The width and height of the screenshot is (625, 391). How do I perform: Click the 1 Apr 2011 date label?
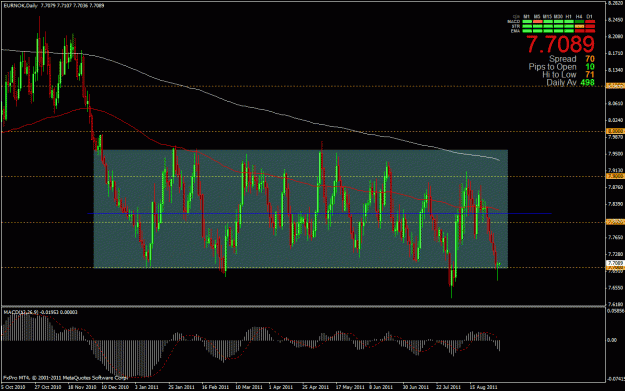281,387
